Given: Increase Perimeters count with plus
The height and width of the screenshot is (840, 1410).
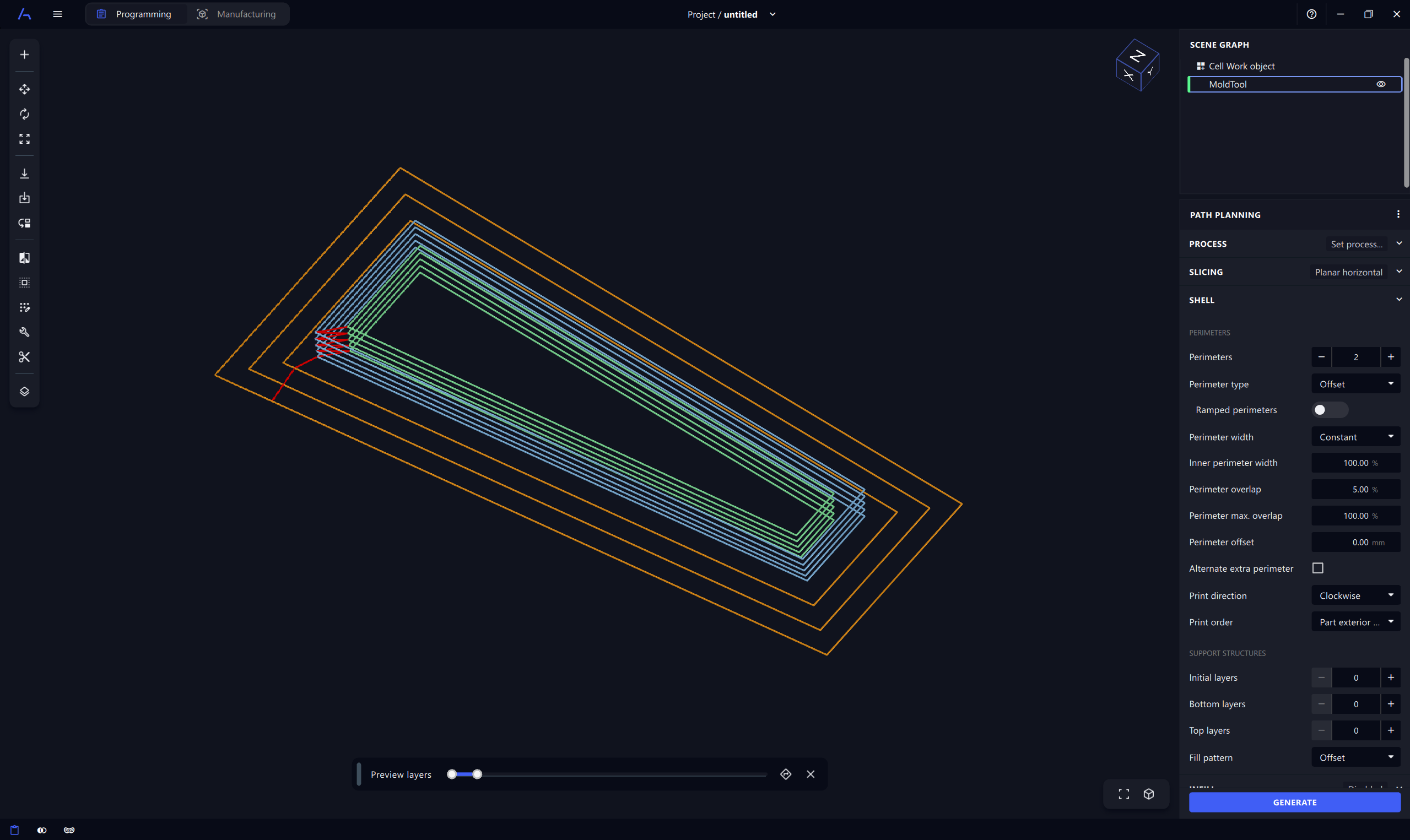Looking at the screenshot, I should tap(1390, 357).
